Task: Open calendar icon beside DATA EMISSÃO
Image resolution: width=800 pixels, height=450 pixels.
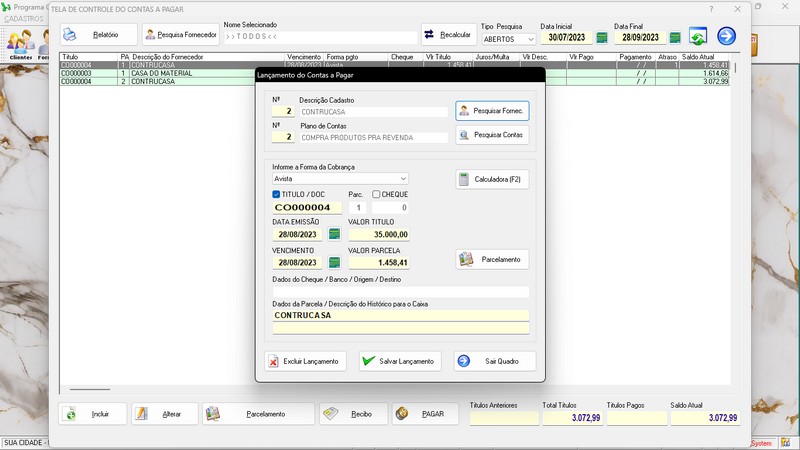Action: point(334,234)
